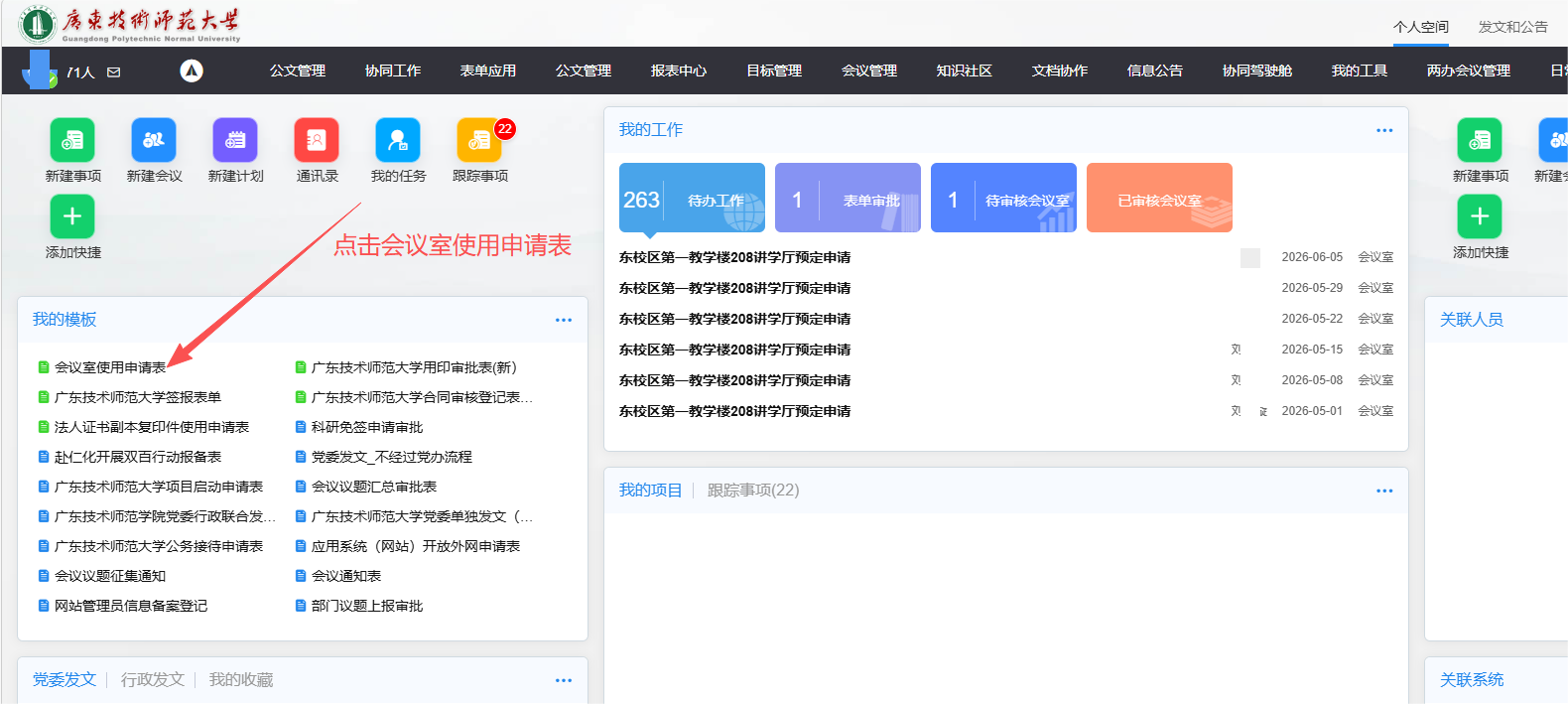Screen dimensions: 1568x704
Task: Open the 会议通知表 template link
Action: tap(346, 576)
